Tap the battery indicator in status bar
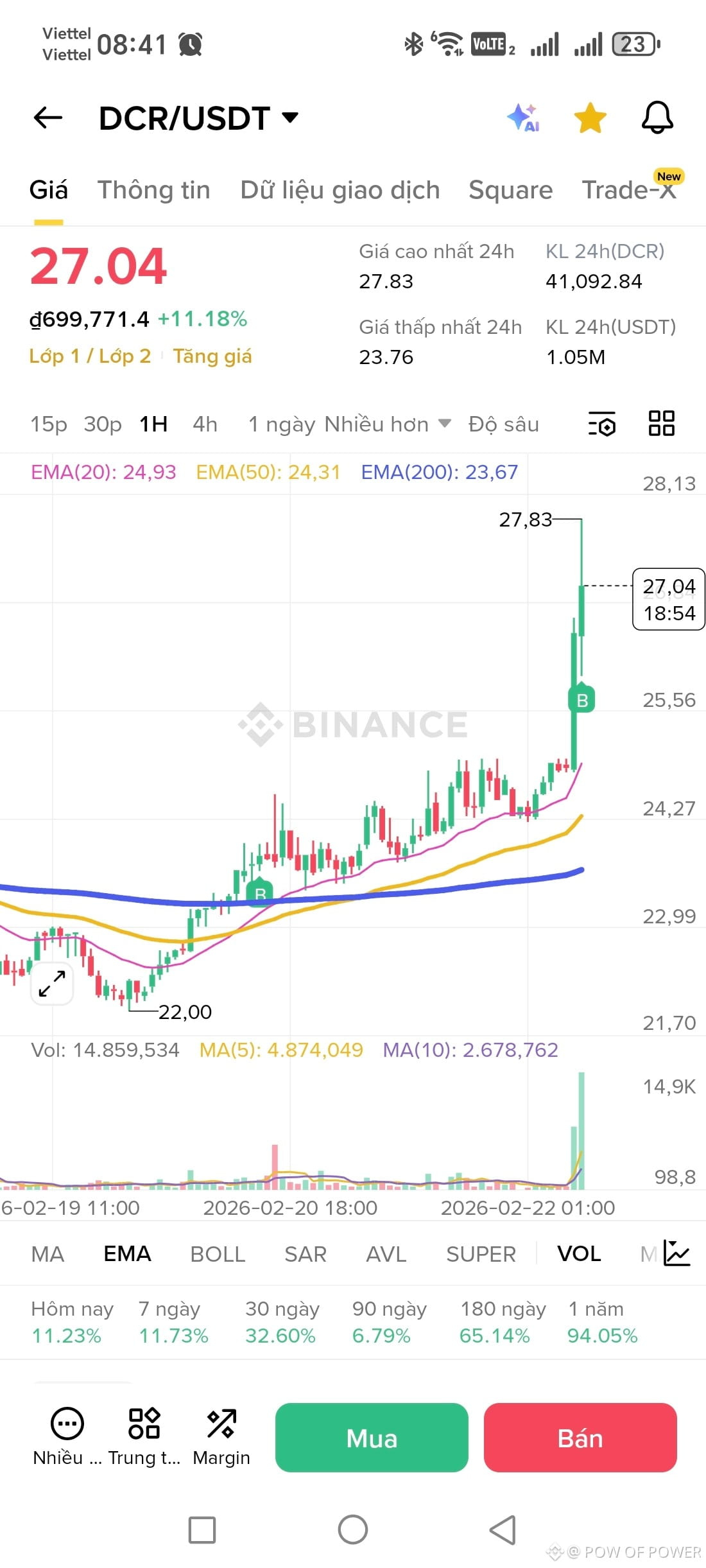706x1568 pixels. 636,44
